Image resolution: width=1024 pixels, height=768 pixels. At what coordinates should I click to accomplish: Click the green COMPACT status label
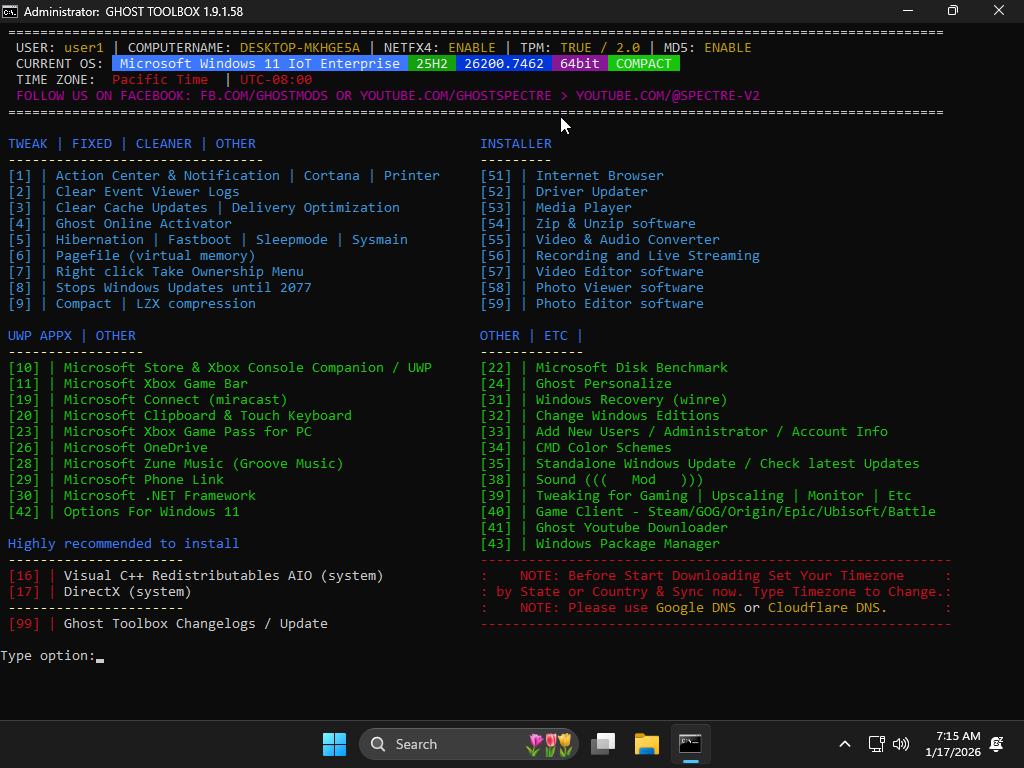(x=643, y=64)
